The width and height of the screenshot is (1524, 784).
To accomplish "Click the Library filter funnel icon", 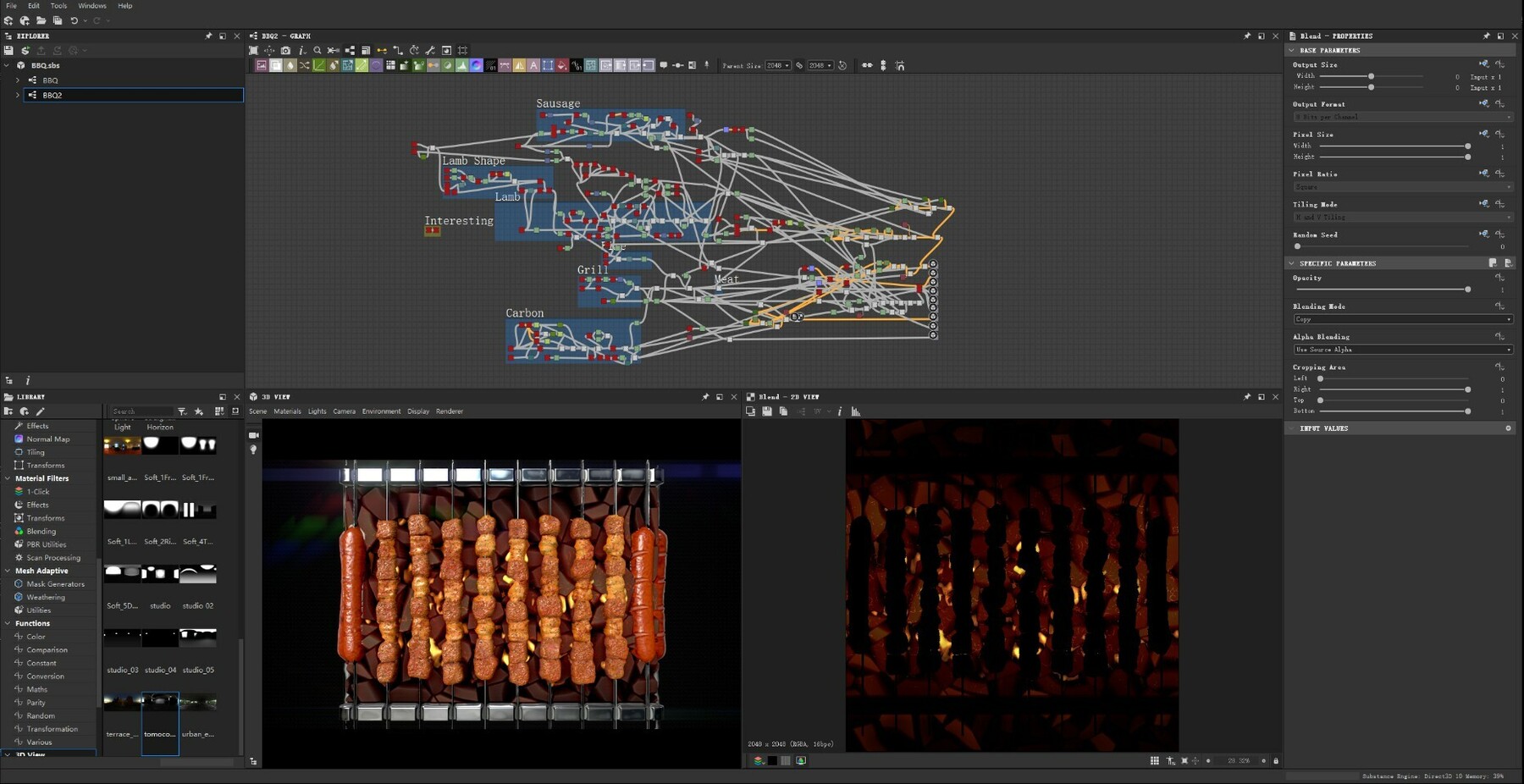I will 182,411.
